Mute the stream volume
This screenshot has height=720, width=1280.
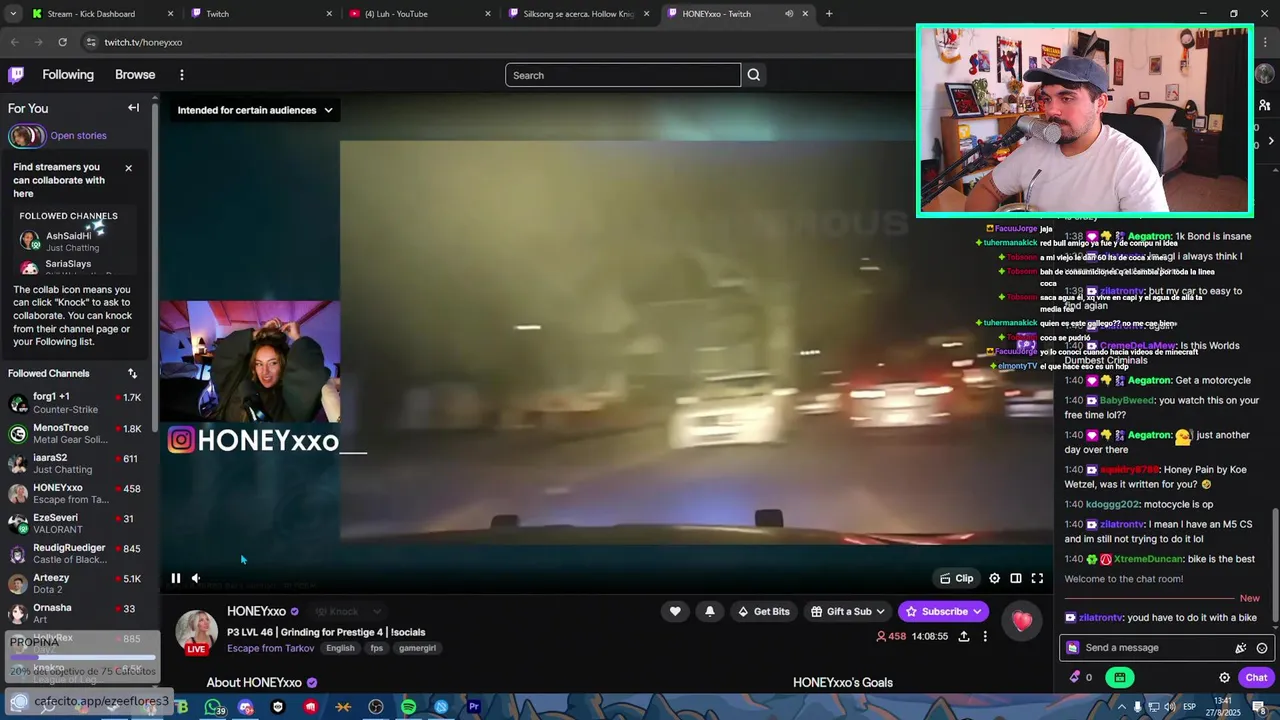click(x=196, y=578)
